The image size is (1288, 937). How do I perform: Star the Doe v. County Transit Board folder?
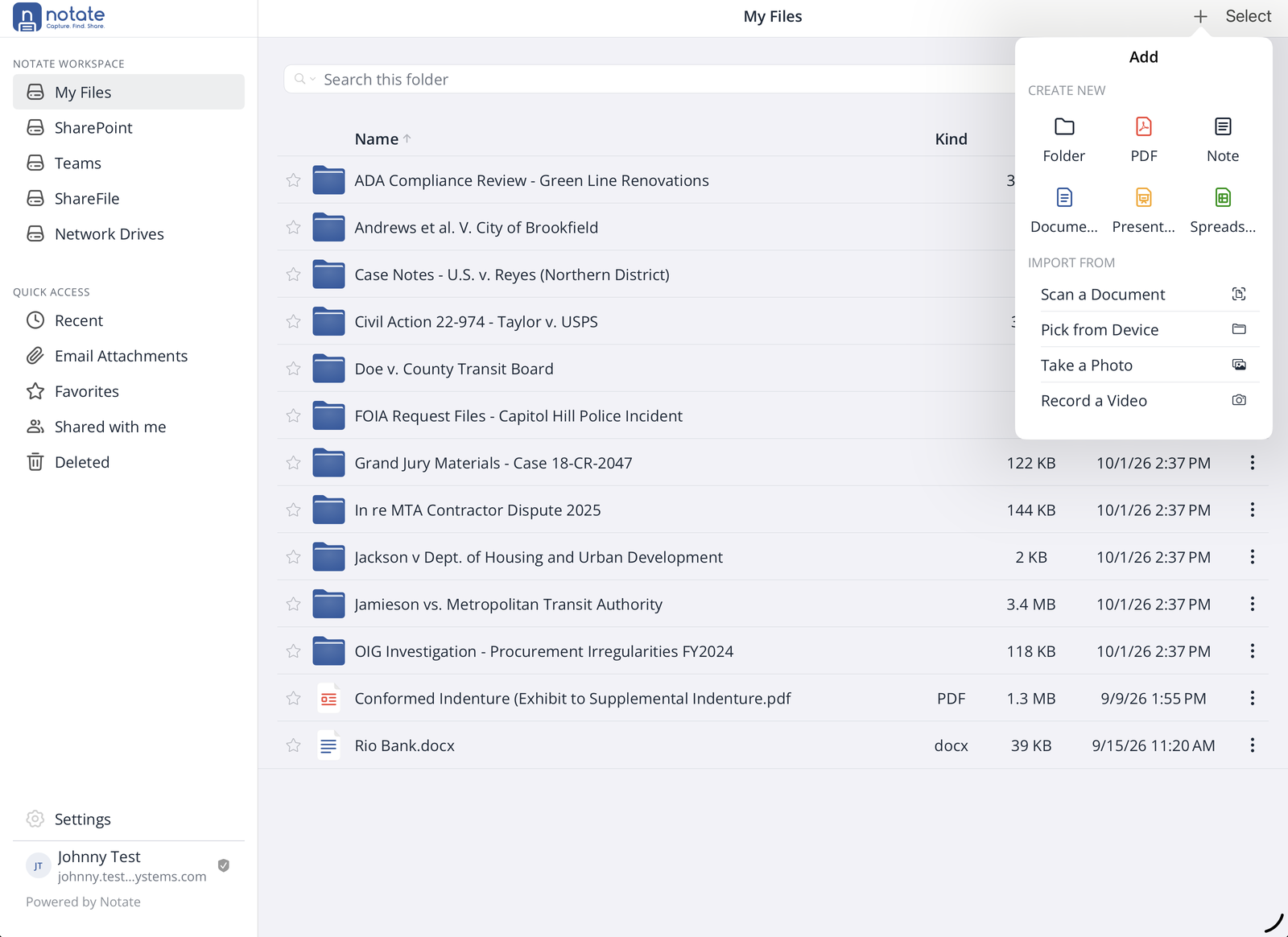[x=293, y=369]
